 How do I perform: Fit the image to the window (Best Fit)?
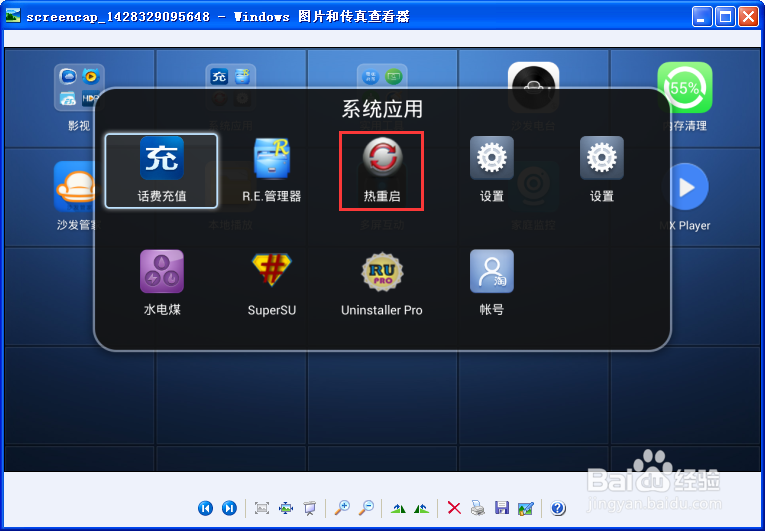262,508
